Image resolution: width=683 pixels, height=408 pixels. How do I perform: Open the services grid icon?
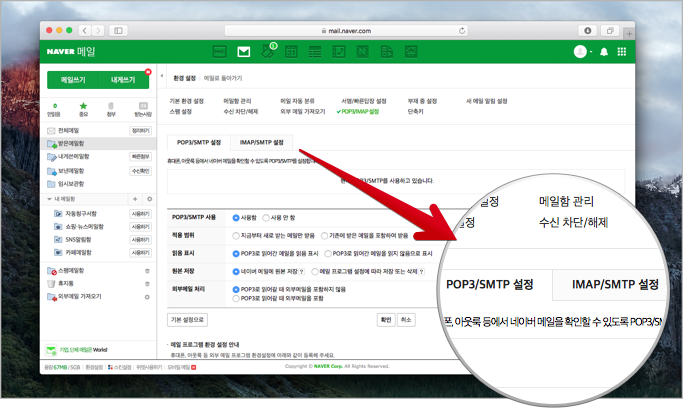tap(622, 52)
